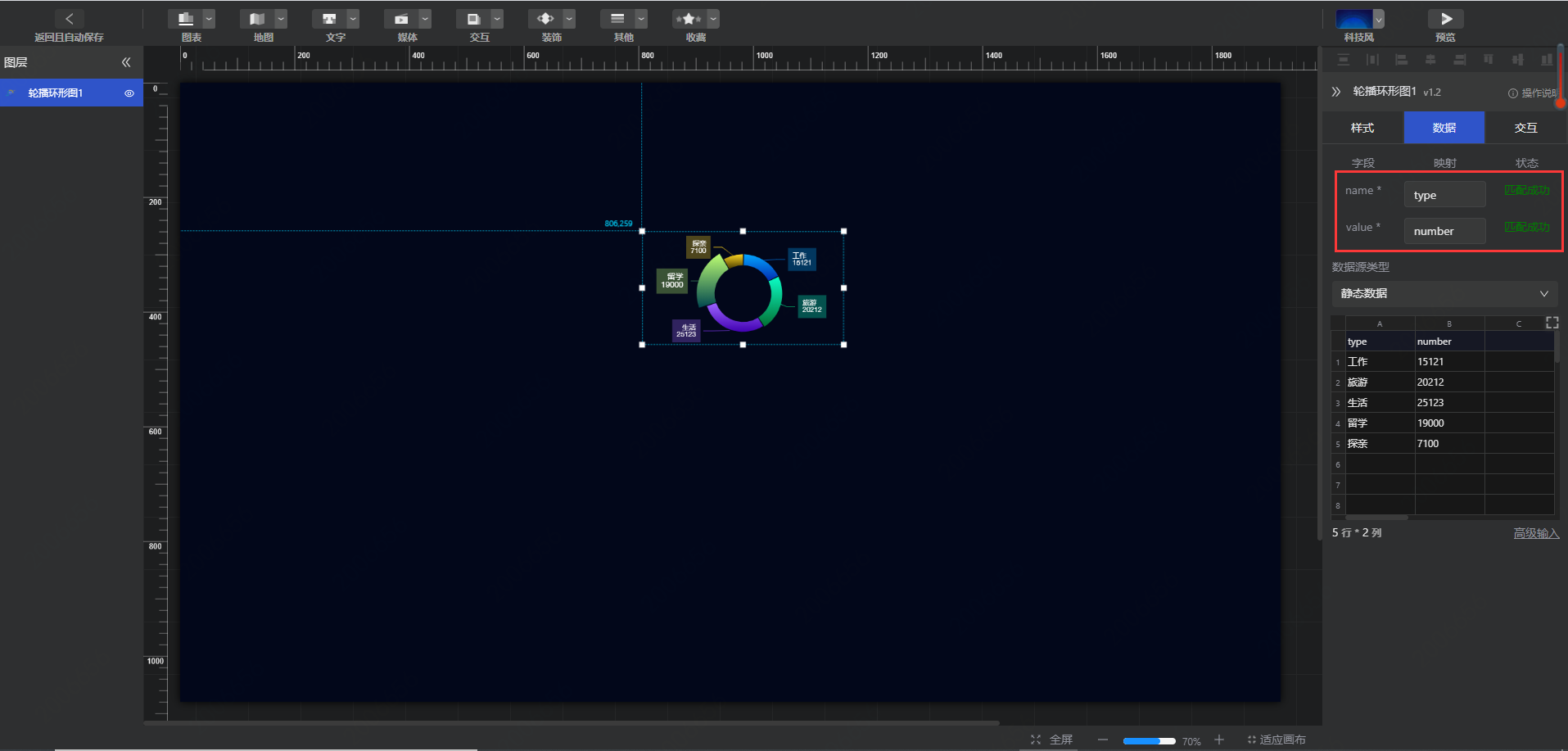Click the 全屏 fullscreen button
This screenshot has width=1568, height=751.
pyautogui.click(x=1051, y=740)
